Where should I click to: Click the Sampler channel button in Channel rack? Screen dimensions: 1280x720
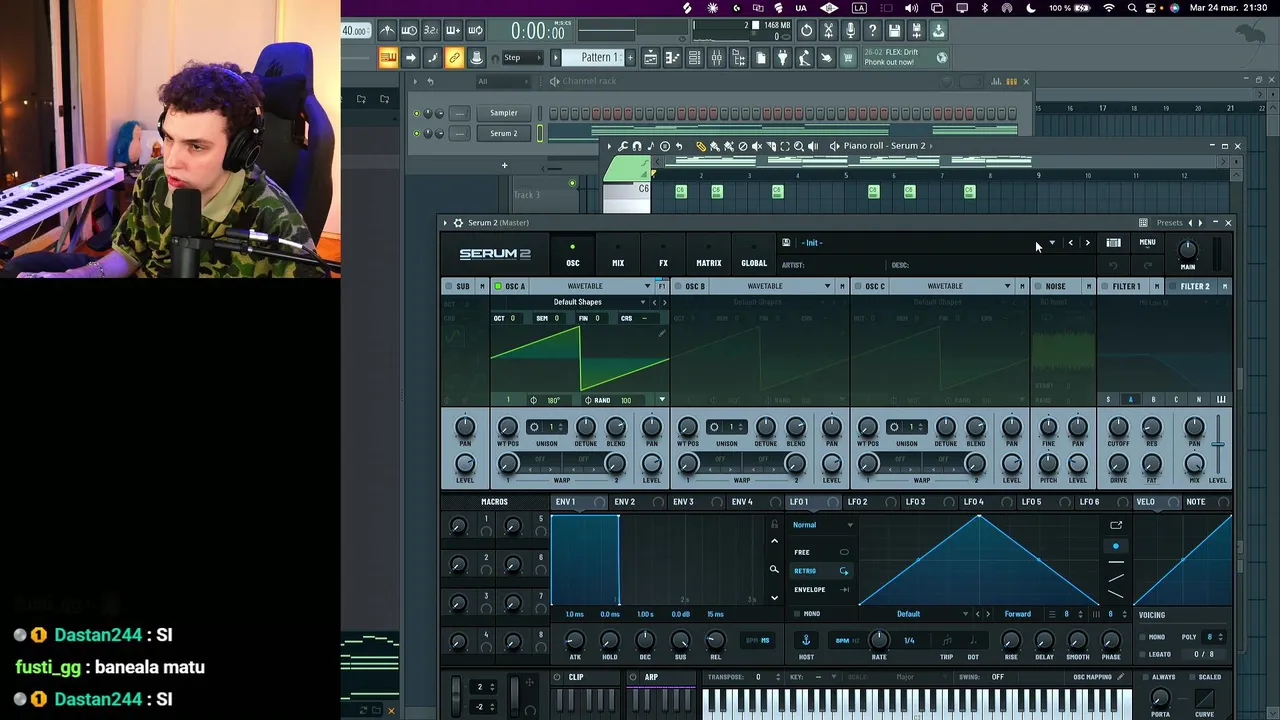point(504,113)
